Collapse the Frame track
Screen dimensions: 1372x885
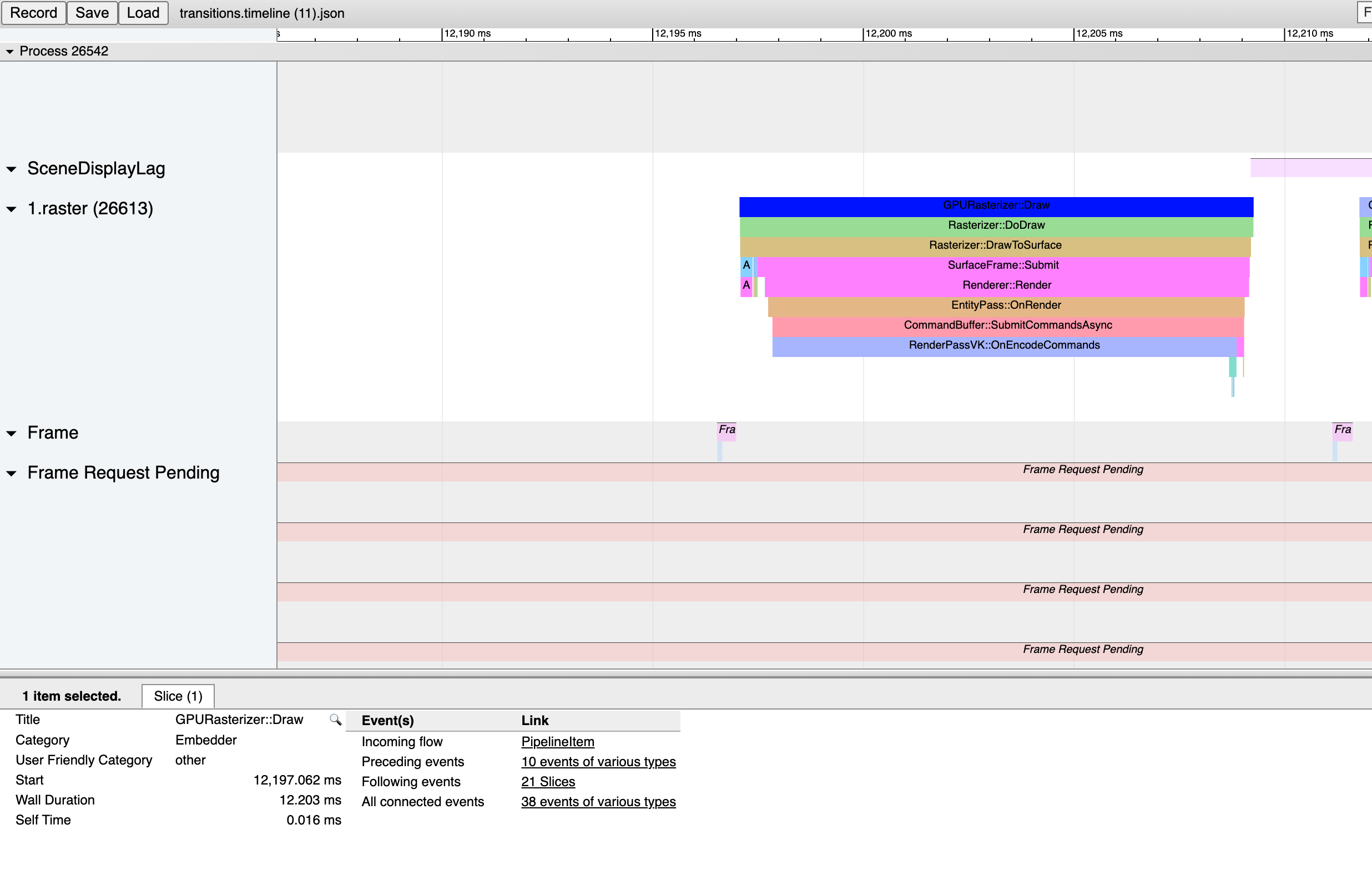tap(11, 433)
